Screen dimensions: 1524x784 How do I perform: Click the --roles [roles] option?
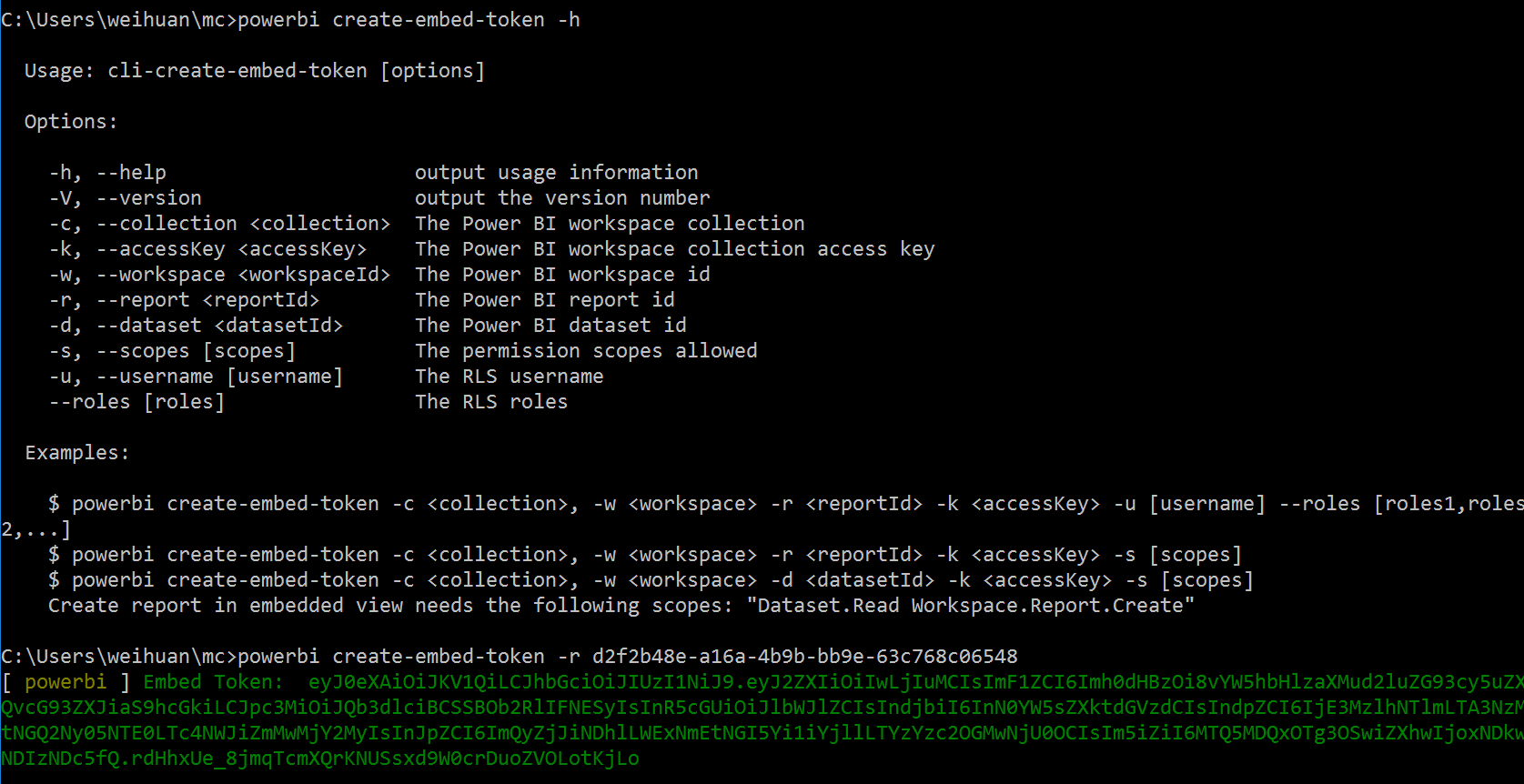[x=136, y=401]
